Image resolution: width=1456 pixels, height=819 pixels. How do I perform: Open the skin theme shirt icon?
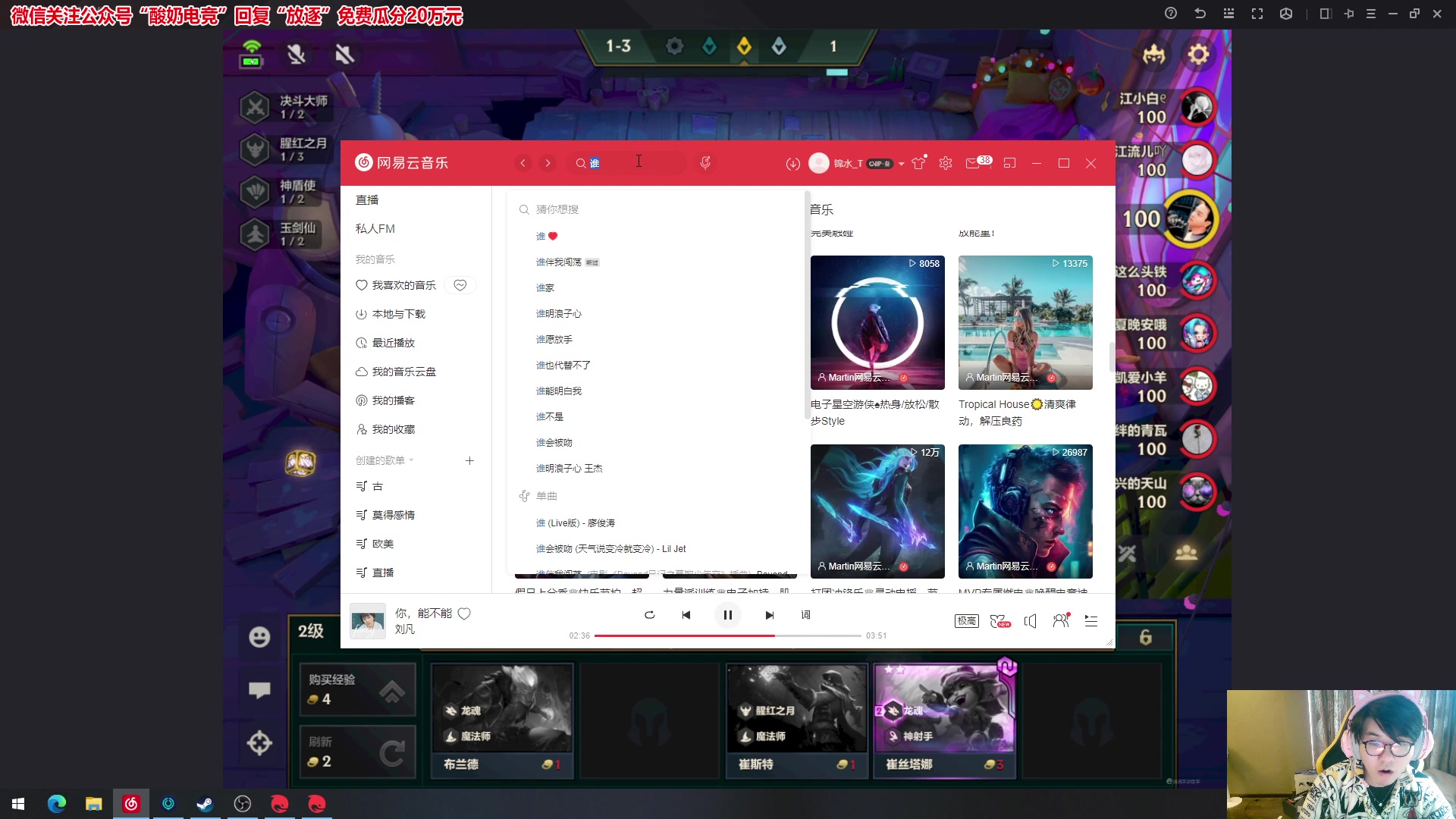pos(919,163)
